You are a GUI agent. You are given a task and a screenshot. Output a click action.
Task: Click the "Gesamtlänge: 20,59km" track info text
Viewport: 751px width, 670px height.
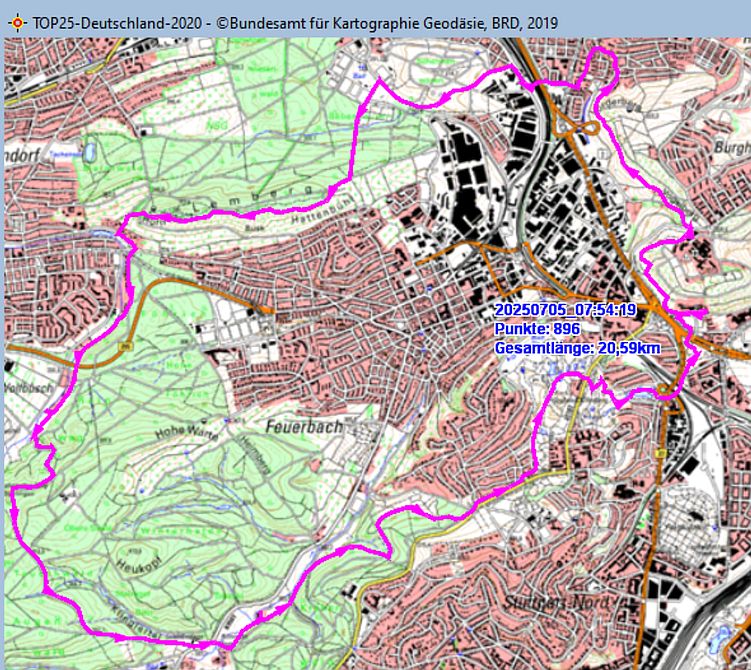[x=577, y=348]
